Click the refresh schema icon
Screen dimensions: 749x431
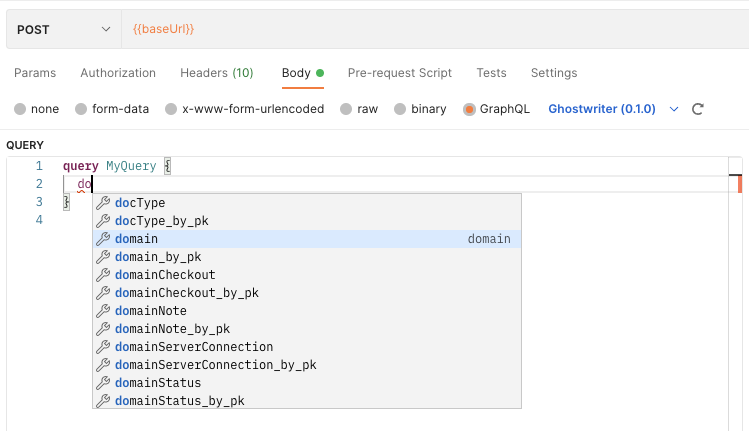point(697,109)
